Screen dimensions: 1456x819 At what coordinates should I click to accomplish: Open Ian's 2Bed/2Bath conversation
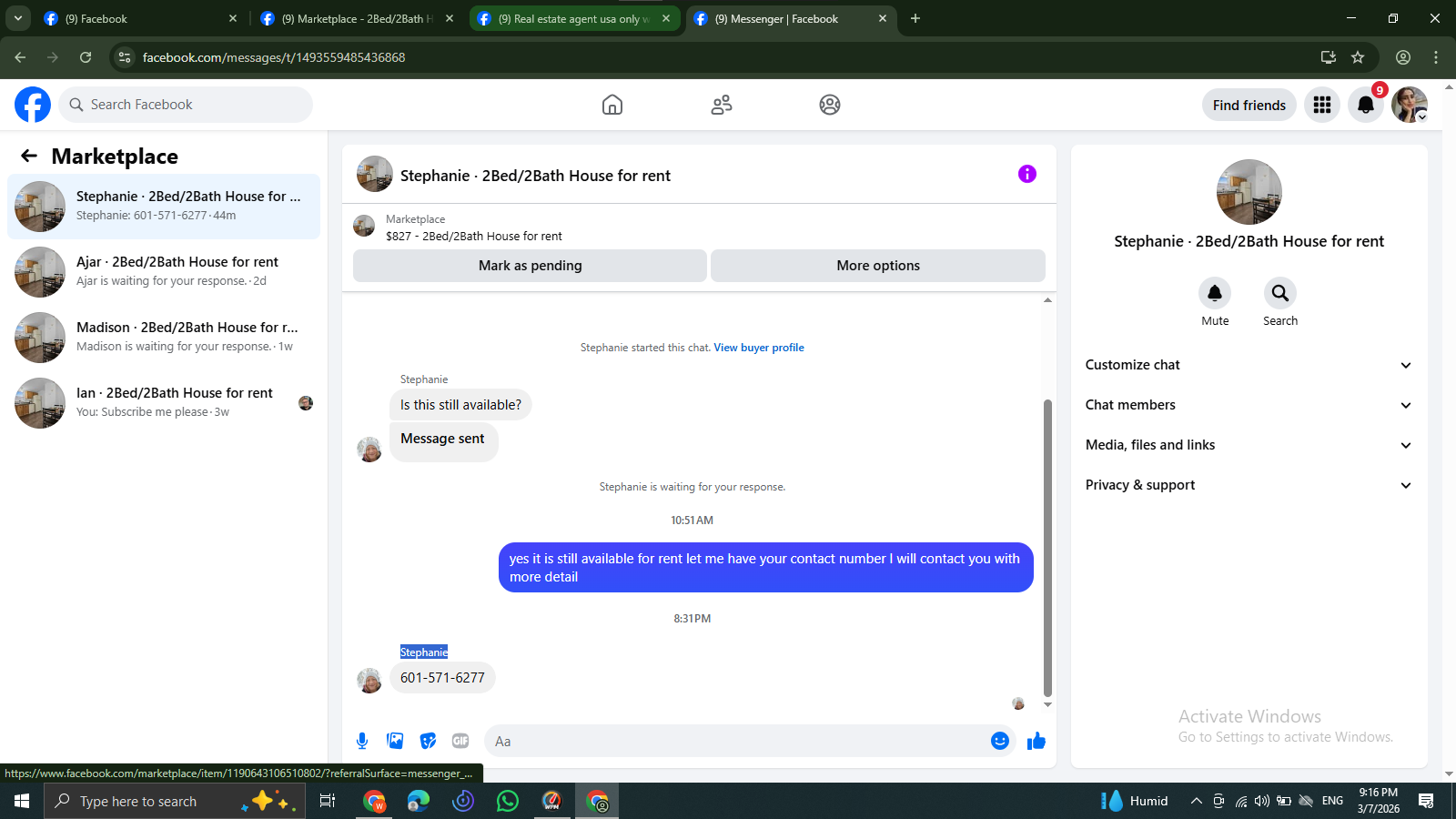click(x=164, y=403)
